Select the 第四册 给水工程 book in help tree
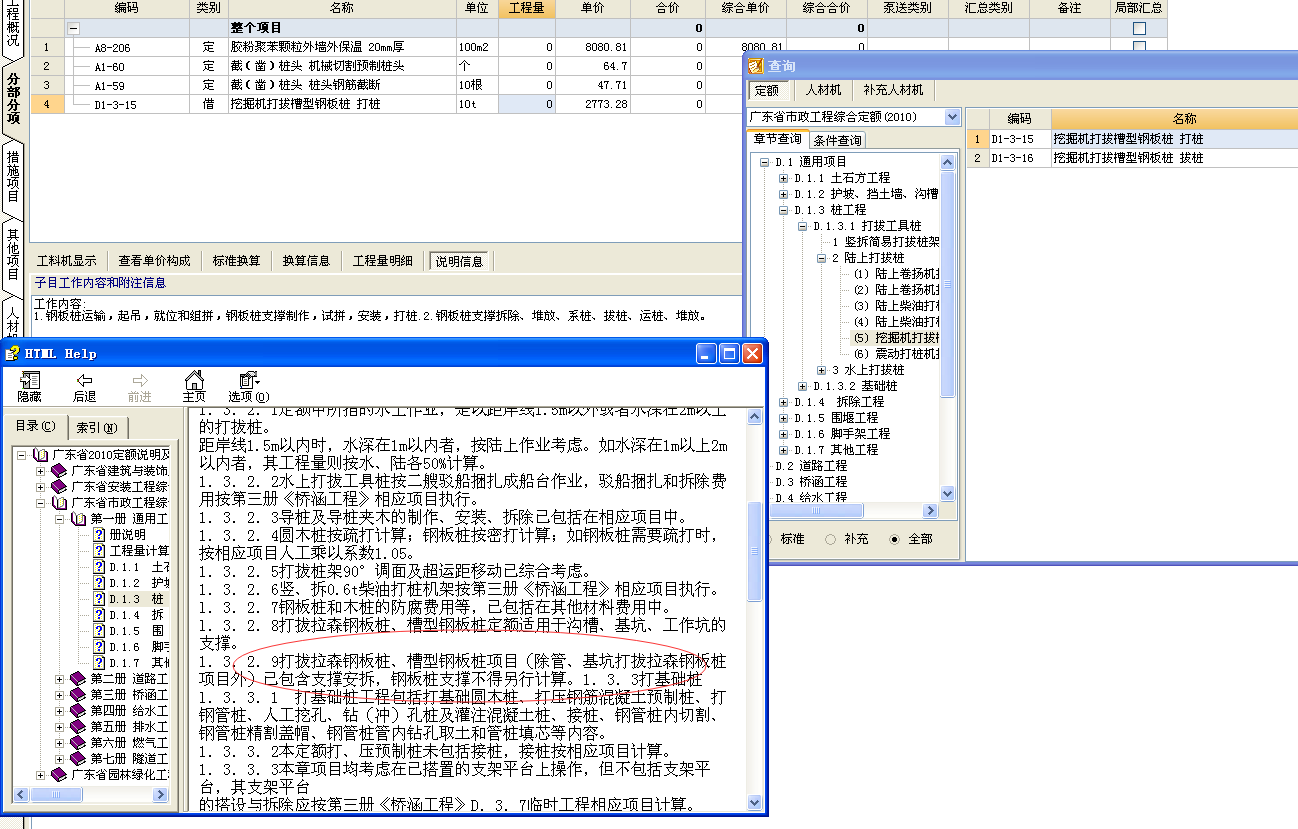 click(x=120, y=710)
